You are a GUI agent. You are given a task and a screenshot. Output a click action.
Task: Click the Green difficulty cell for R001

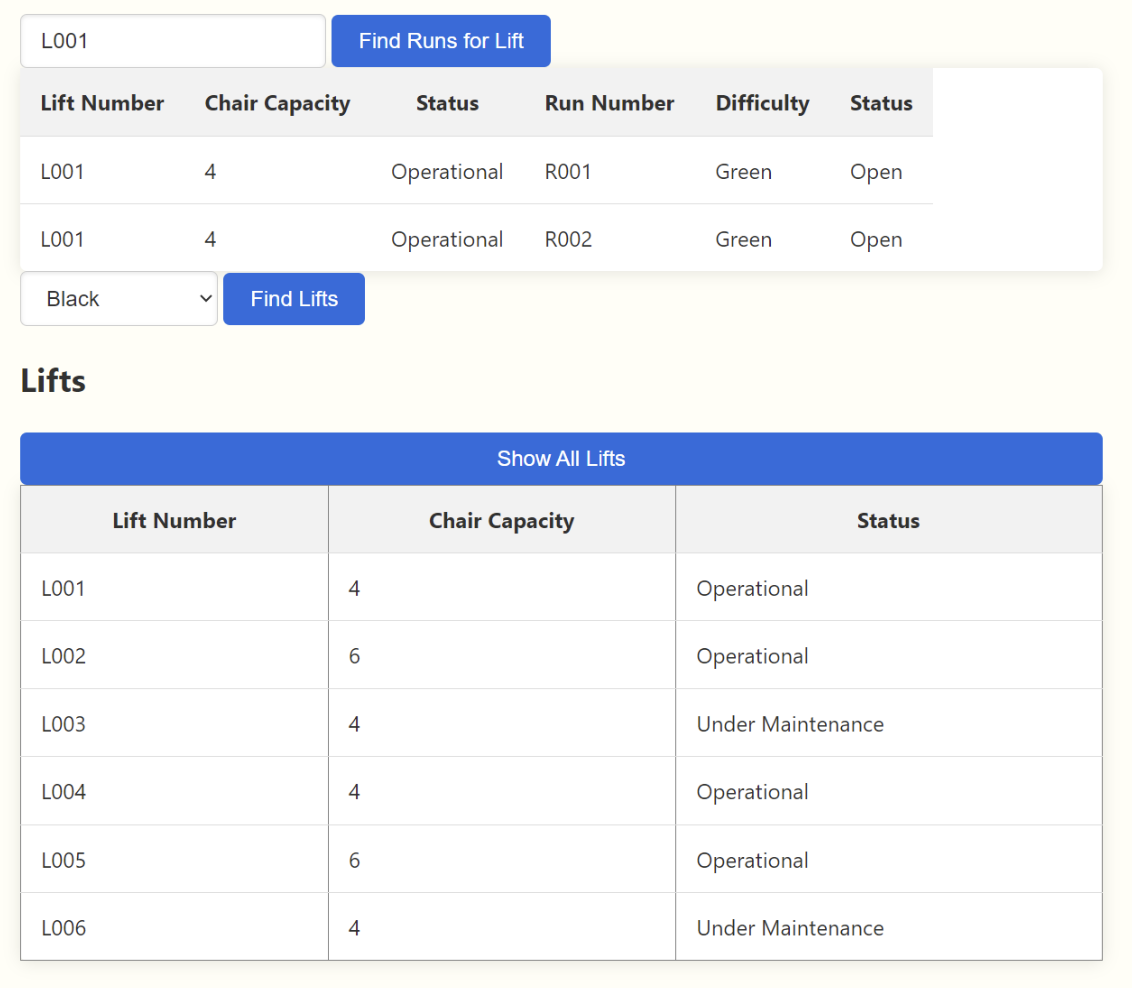pos(743,171)
